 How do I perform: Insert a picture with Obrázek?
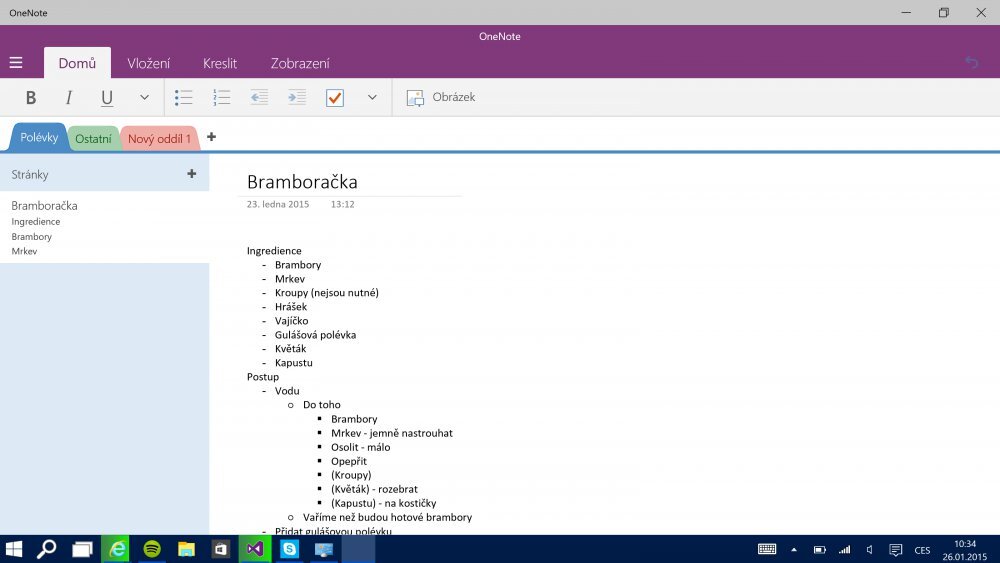click(441, 98)
